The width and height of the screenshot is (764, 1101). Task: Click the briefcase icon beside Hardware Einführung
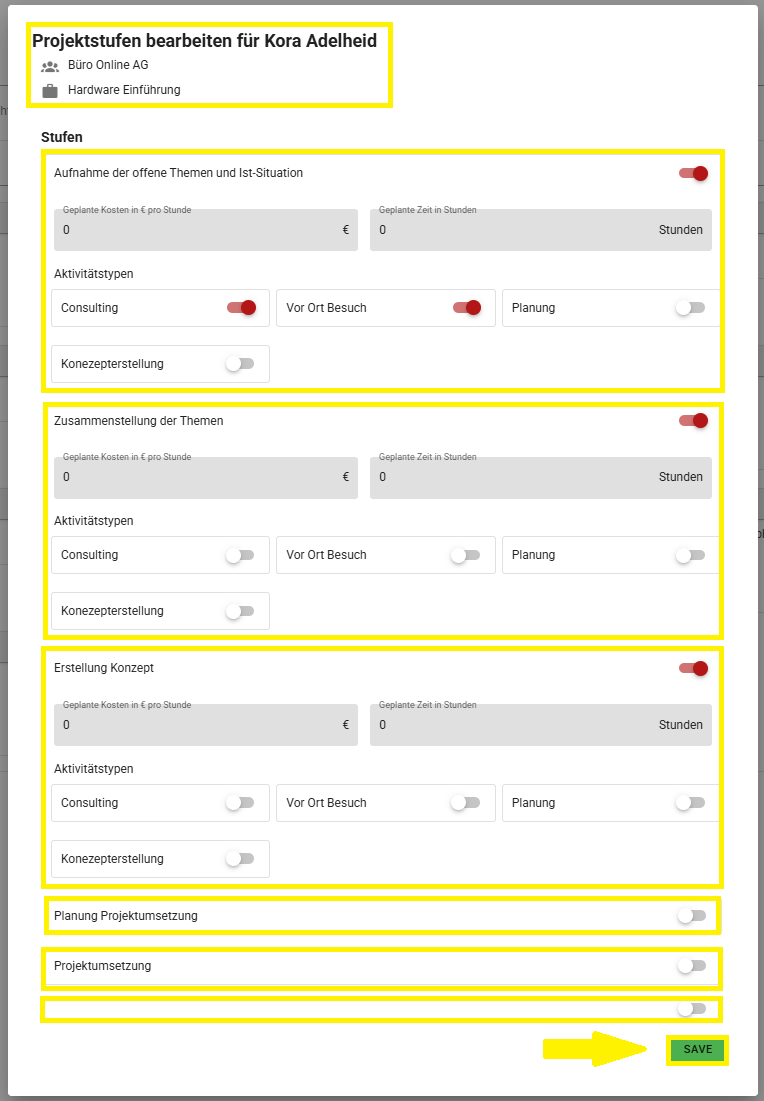(x=50, y=91)
